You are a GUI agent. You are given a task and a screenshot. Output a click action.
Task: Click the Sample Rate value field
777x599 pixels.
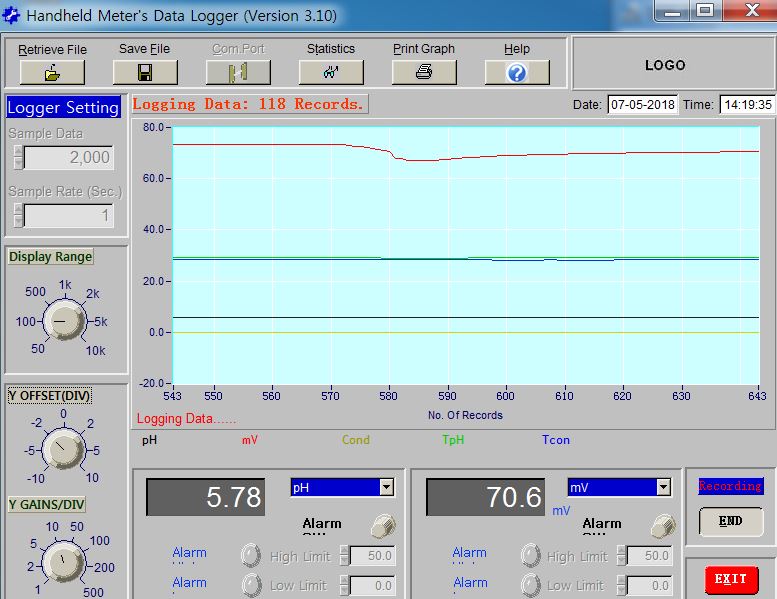(69, 216)
